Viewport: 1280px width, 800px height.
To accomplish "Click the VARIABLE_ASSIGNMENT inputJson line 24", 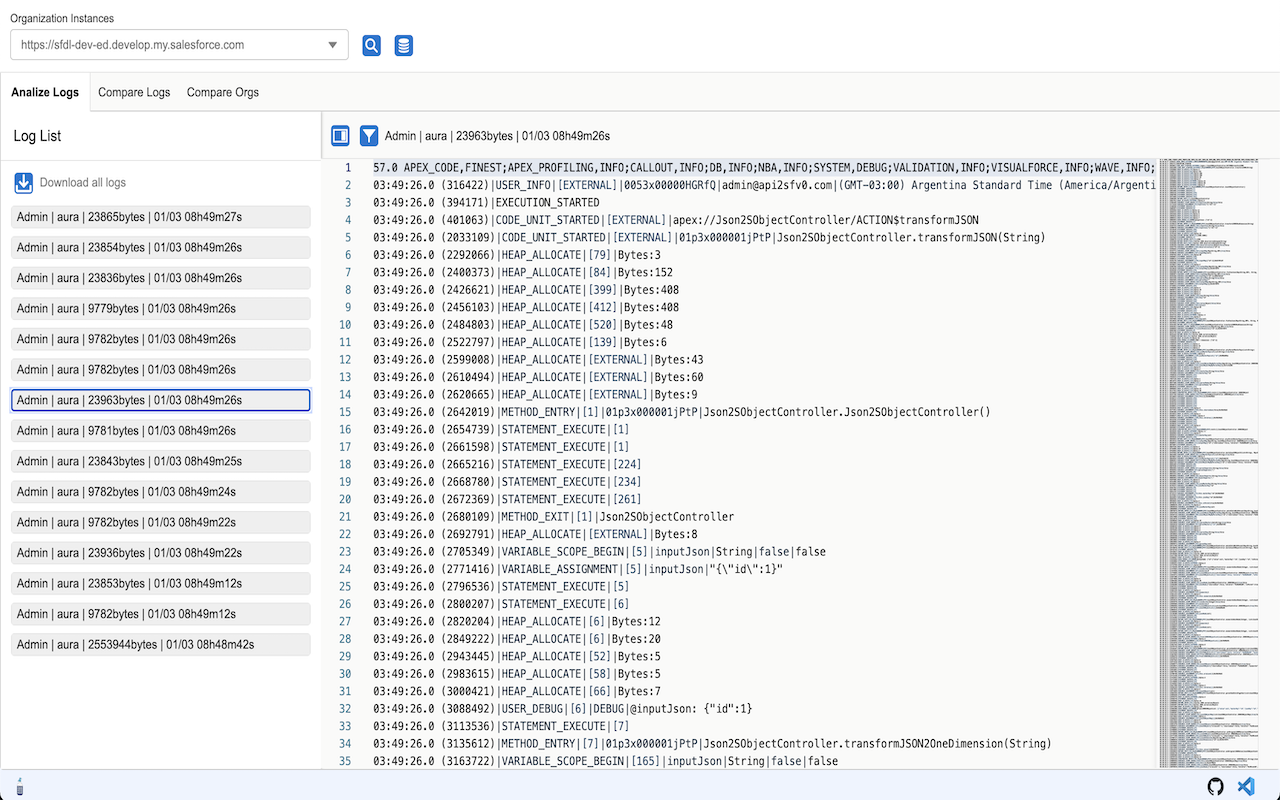I will 578,569.
